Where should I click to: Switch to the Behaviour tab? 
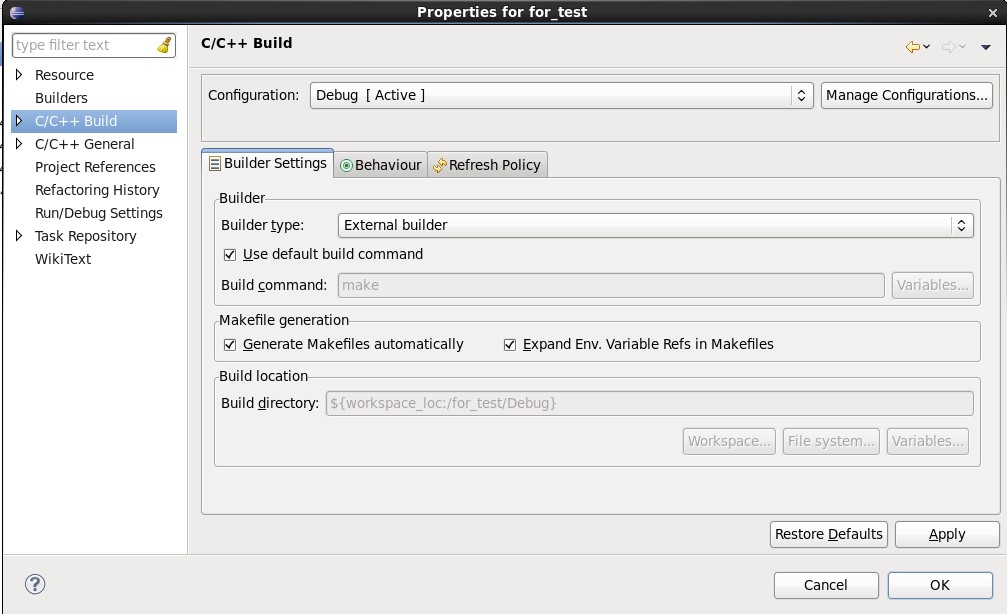click(381, 165)
